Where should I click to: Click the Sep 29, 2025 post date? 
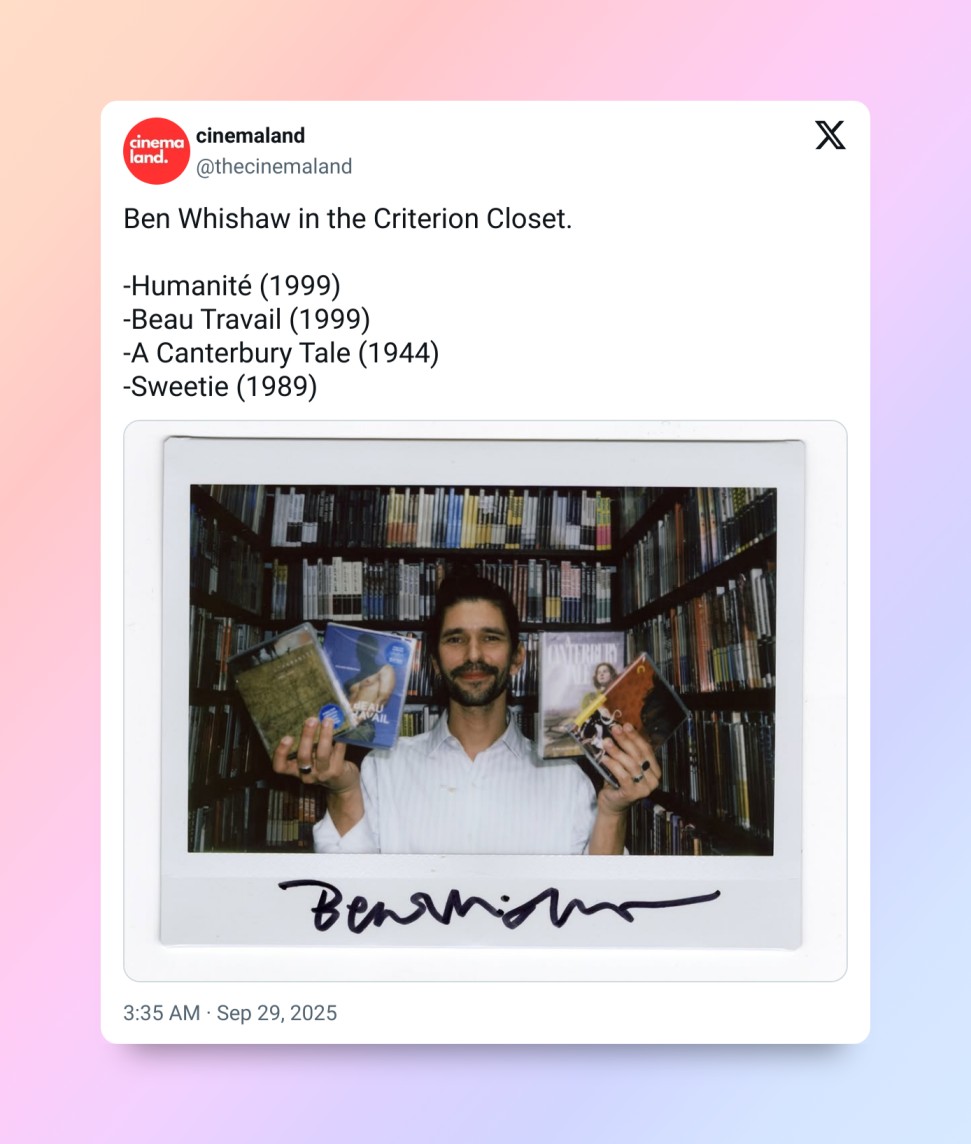click(276, 1013)
